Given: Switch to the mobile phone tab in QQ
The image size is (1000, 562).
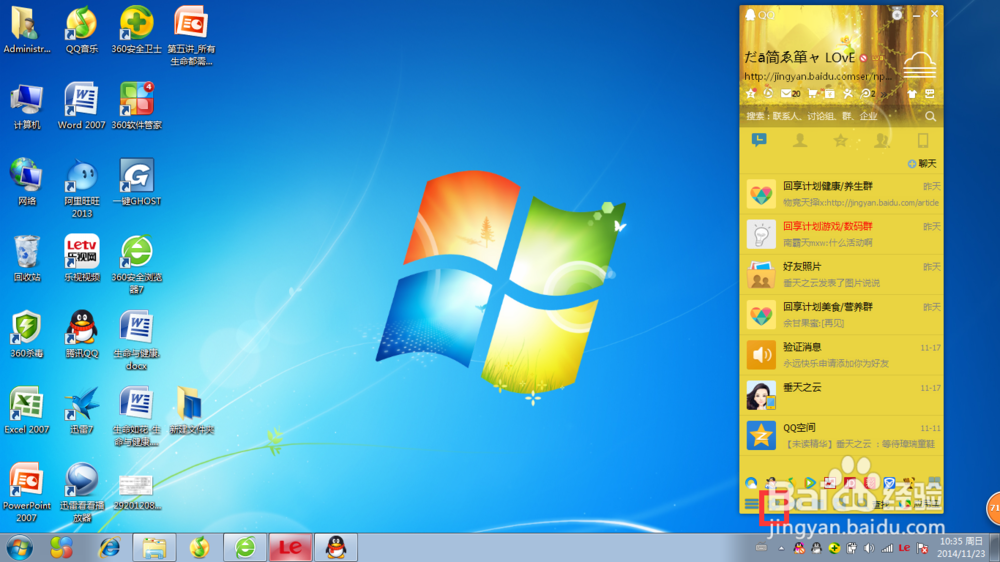Looking at the screenshot, I should click(x=922, y=140).
